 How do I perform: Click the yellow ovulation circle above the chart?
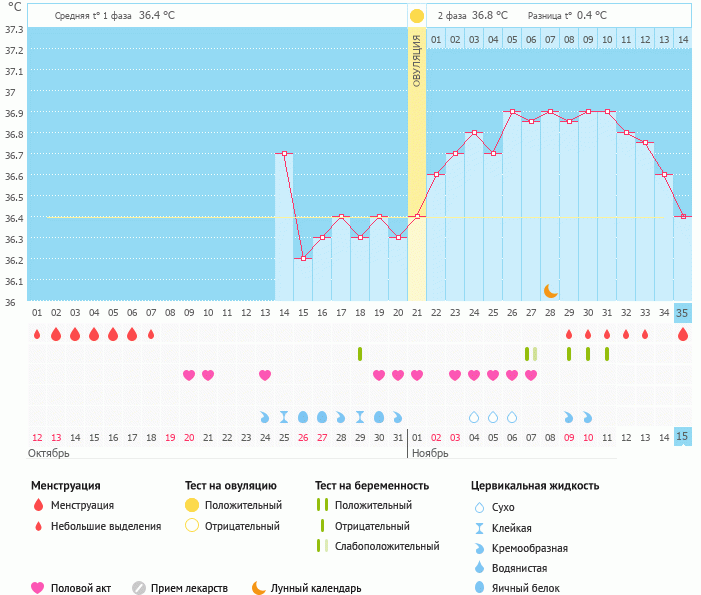[416, 16]
